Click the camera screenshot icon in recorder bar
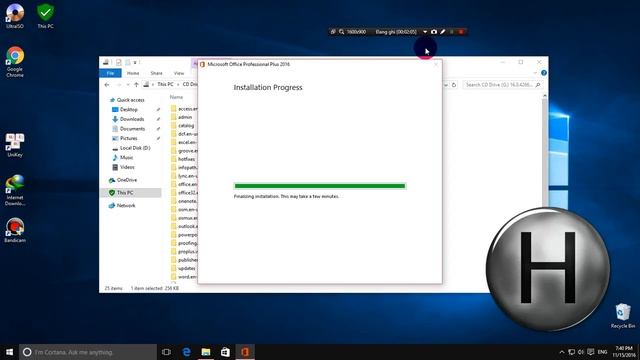 coord(434,32)
